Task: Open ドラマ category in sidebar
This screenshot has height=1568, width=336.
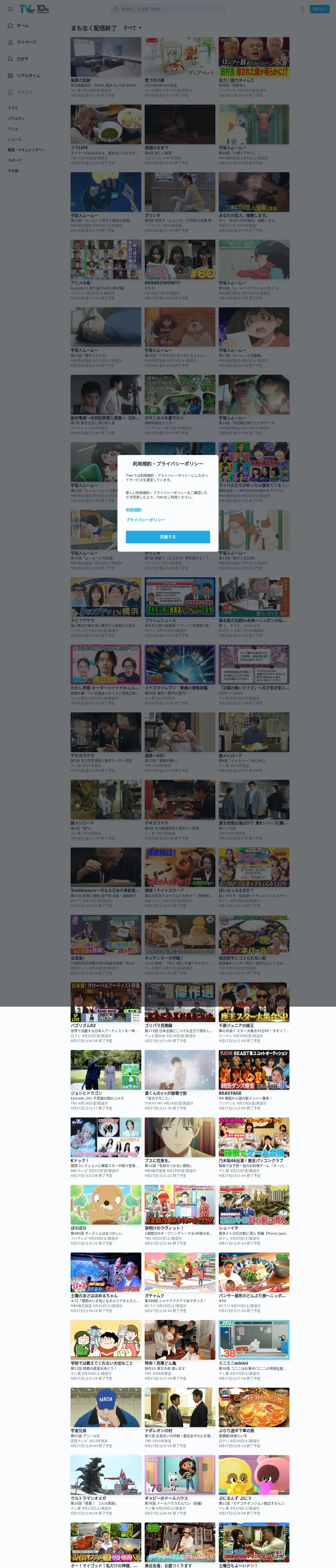Action: pos(13,108)
